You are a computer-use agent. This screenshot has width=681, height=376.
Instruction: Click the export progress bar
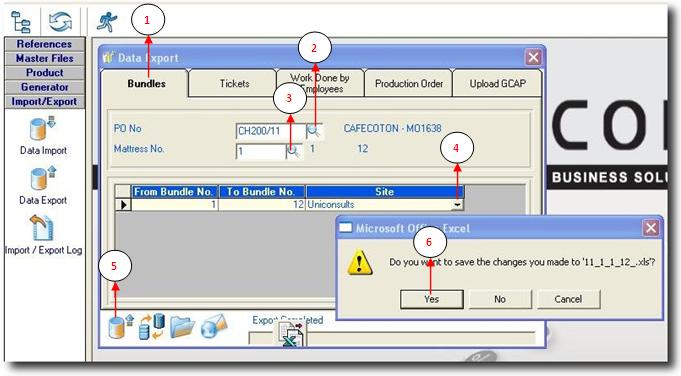[x=392, y=338]
